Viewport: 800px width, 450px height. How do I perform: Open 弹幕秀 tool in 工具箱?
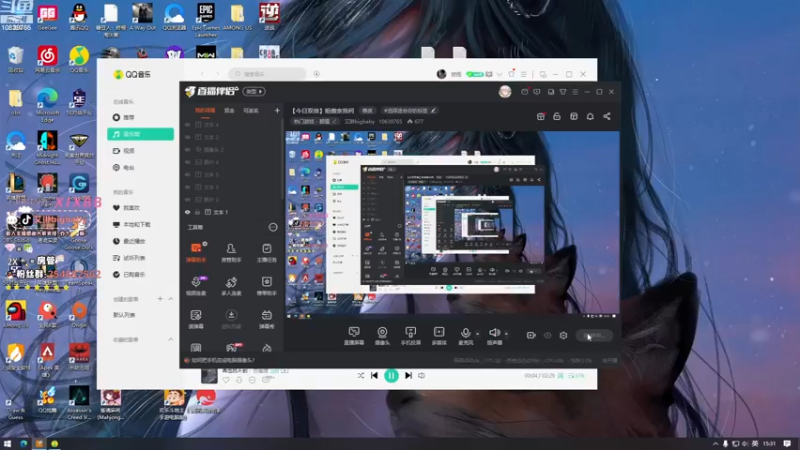(x=266, y=319)
